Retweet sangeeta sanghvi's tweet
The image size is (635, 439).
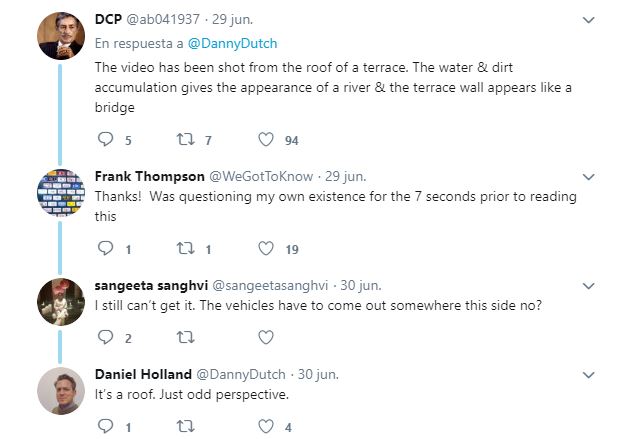[x=186, y=337]
